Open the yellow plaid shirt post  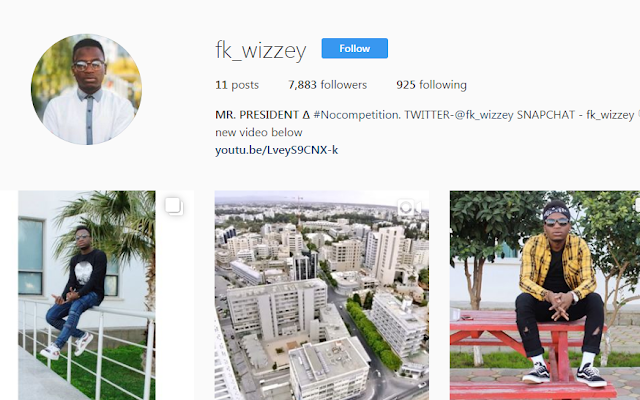(x=545, y=296)
